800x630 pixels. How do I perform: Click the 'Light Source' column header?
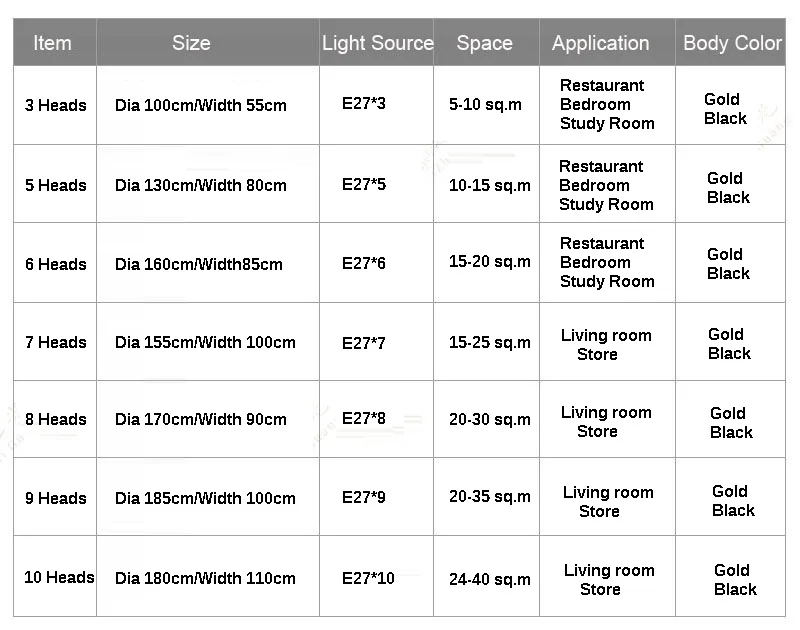[x=377, y=42]
